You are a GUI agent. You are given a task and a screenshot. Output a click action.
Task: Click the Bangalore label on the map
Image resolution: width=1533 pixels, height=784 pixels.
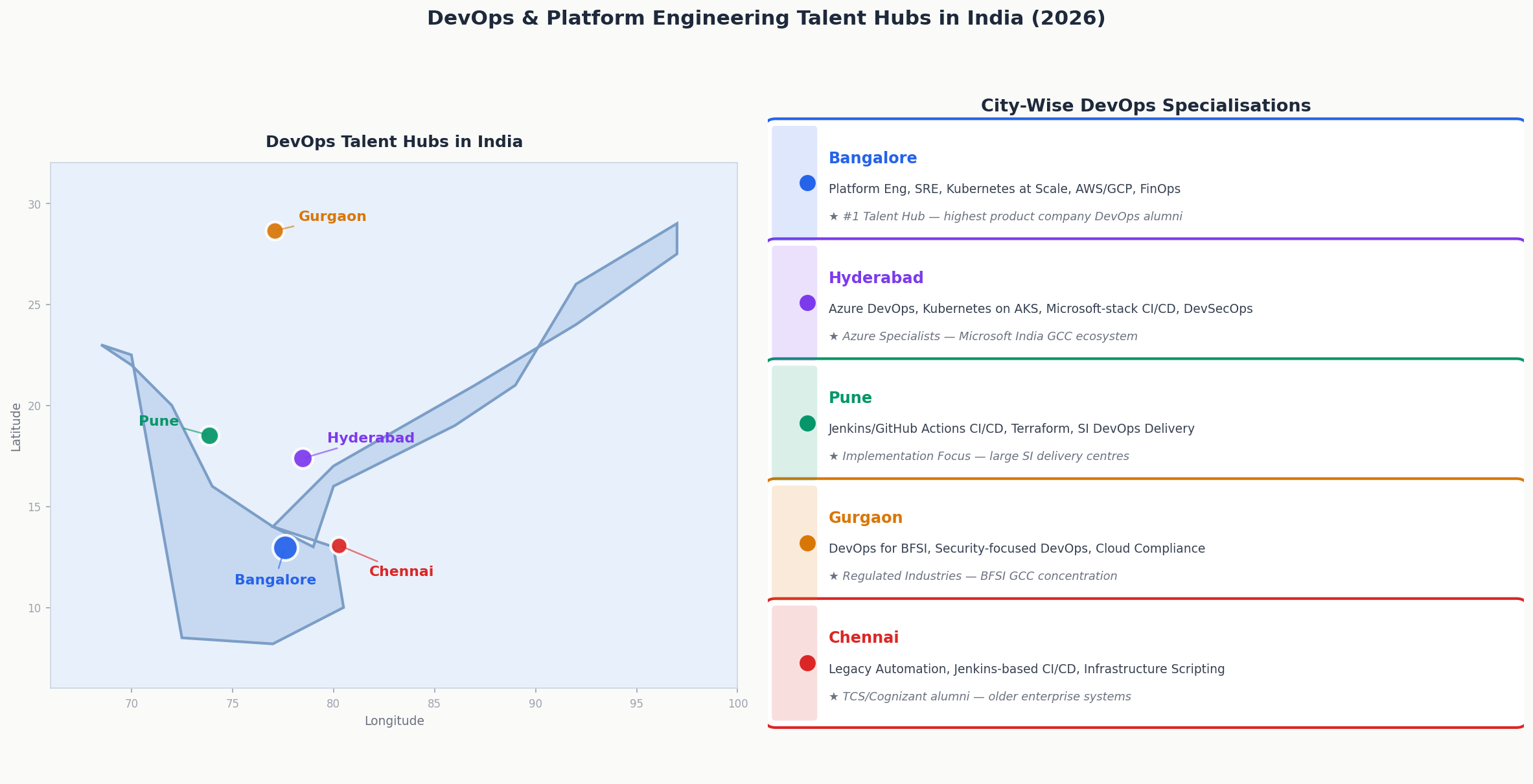(x=275, y=580)
